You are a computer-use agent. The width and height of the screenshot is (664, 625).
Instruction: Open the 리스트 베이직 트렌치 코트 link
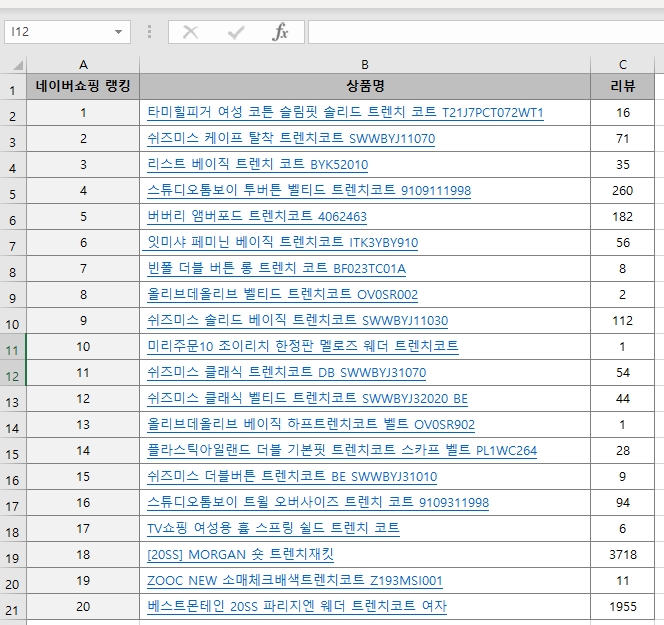click(x=257, y=164)
